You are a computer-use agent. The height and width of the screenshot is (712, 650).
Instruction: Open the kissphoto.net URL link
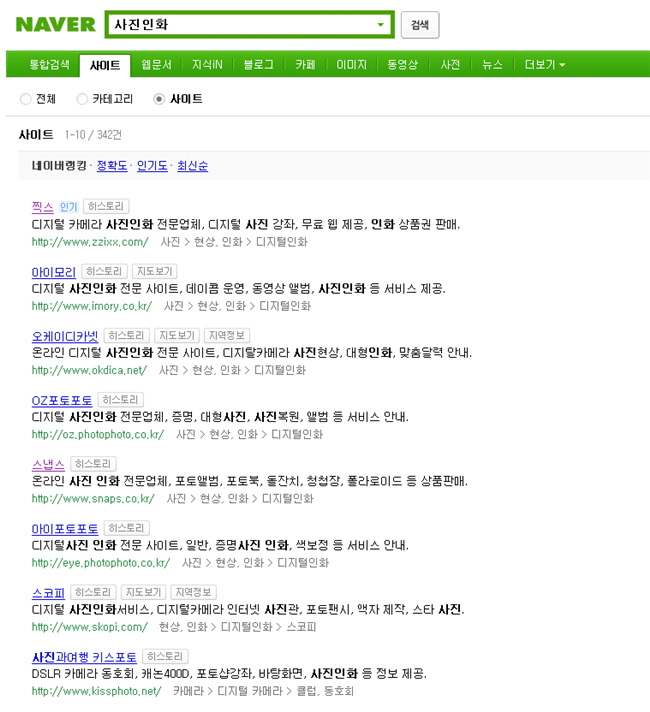[x=96, y=691]
